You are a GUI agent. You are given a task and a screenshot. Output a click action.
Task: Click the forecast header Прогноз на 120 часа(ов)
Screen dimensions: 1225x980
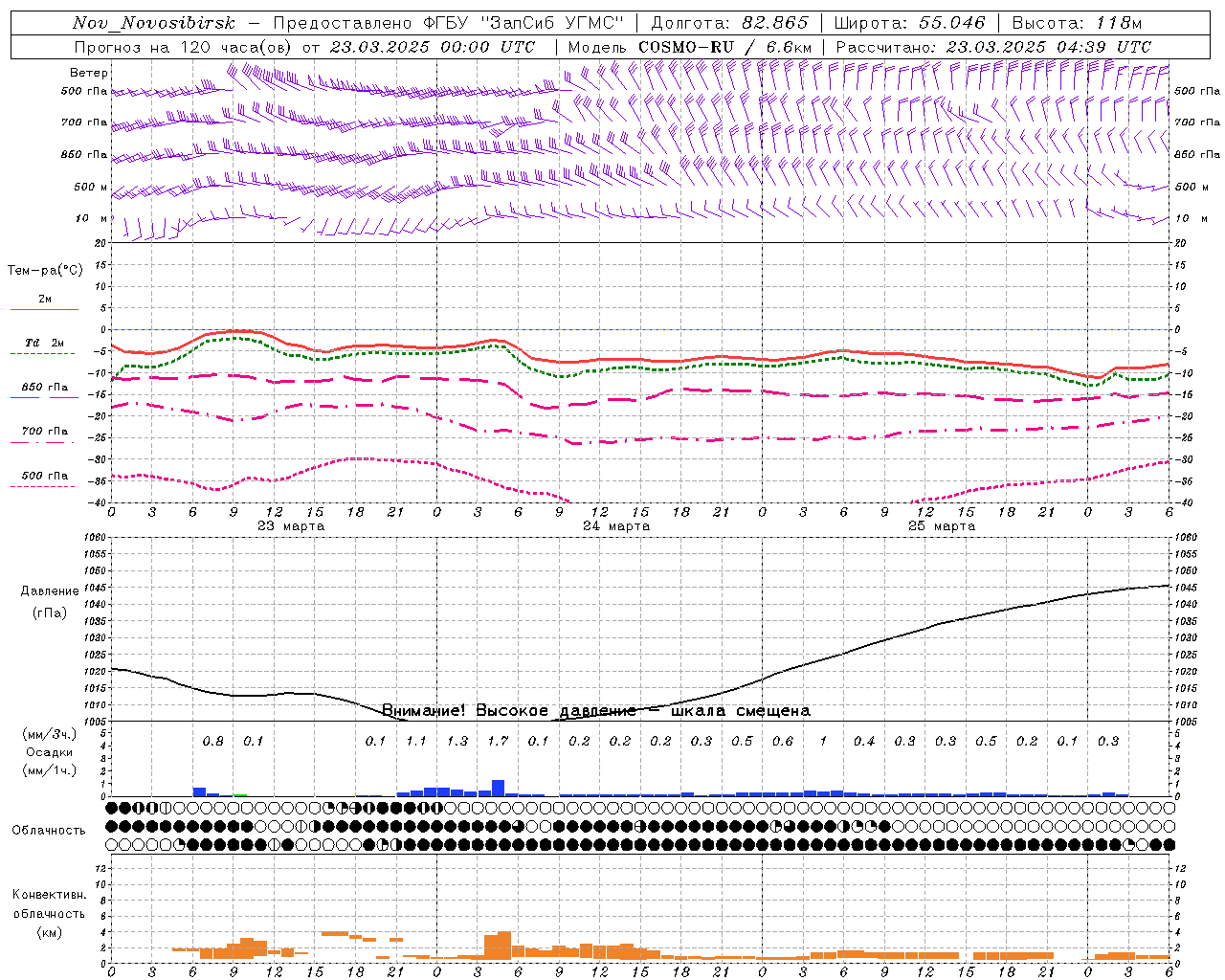(184, 47)
